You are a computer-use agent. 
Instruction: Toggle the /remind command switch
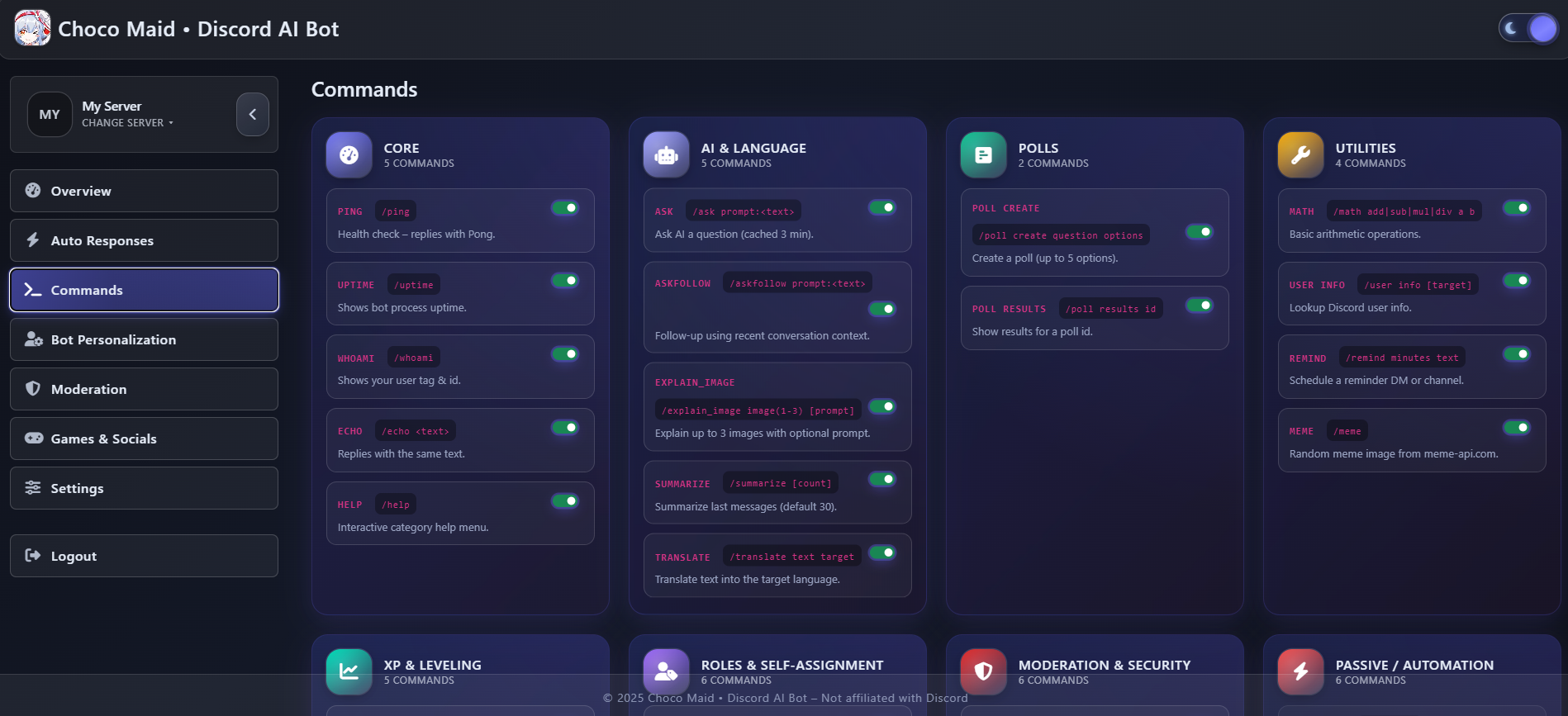(1517, 354)
